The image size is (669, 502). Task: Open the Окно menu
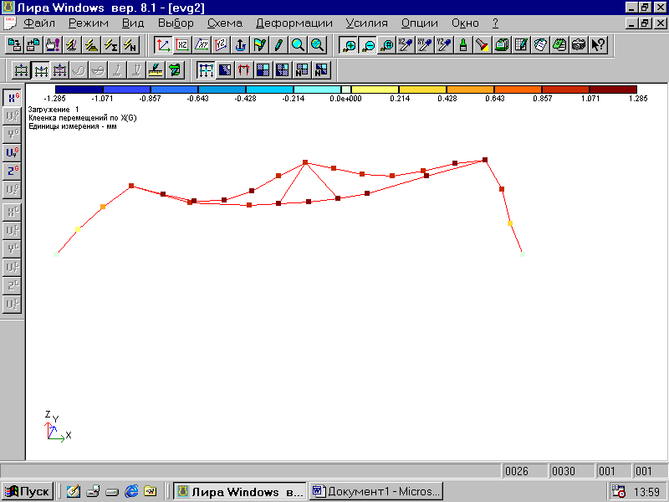(465, 23)
